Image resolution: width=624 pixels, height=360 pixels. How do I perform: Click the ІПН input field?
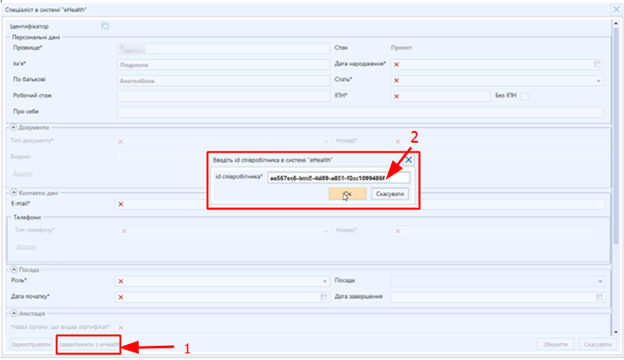point(441,96)
